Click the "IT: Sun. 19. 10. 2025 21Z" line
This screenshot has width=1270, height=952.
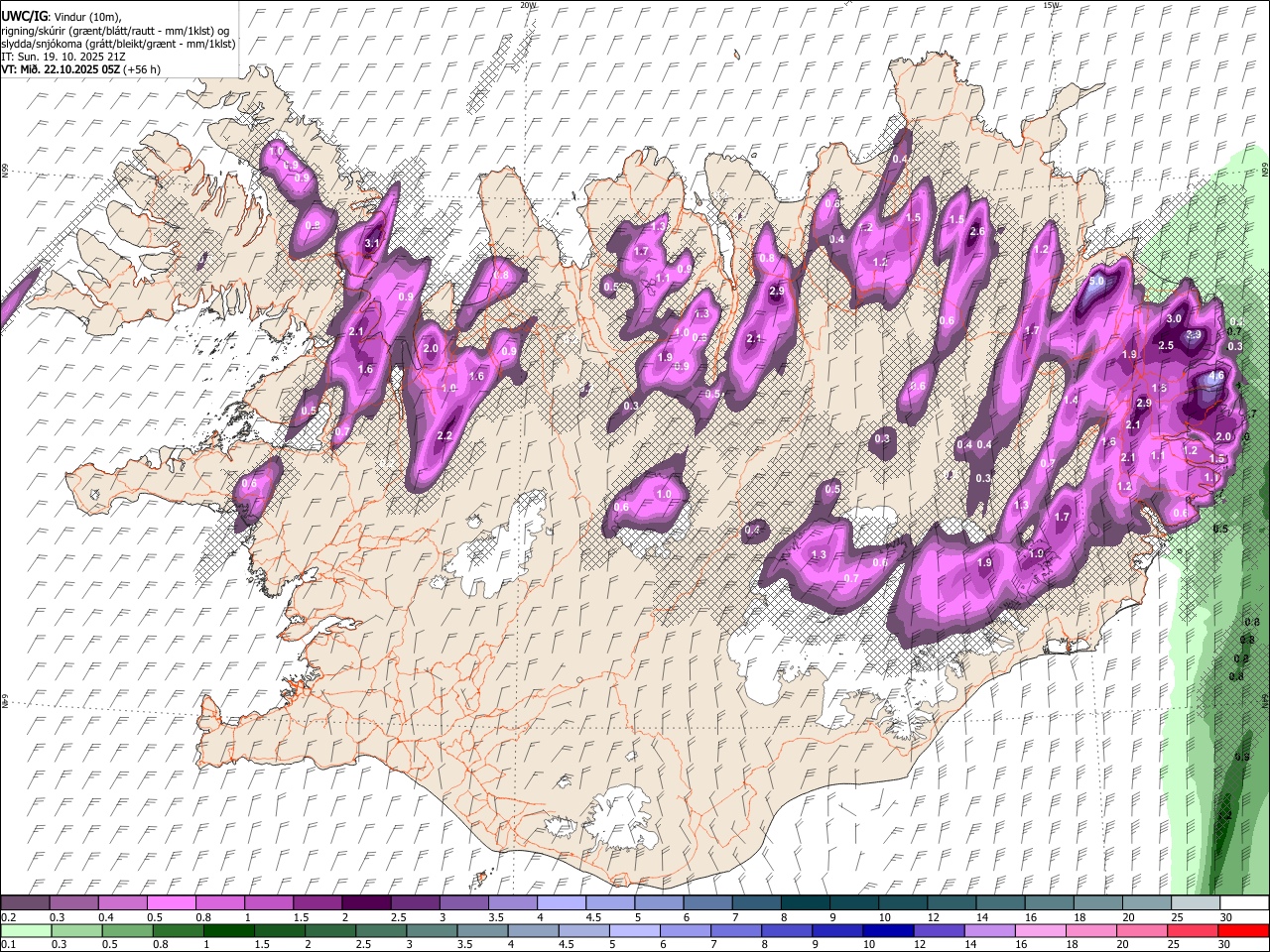click(63, 57)
